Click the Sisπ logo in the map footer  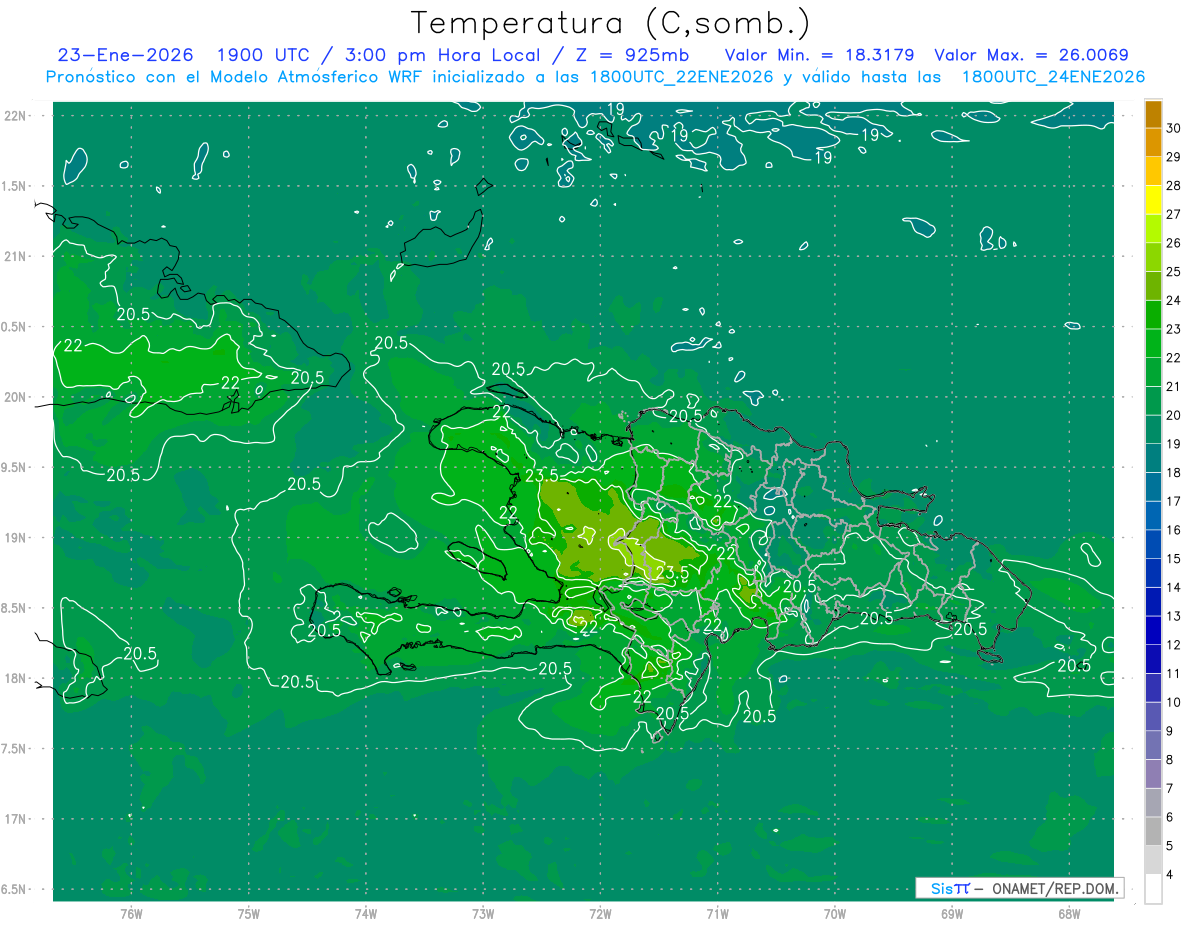(x=949, y=888)
